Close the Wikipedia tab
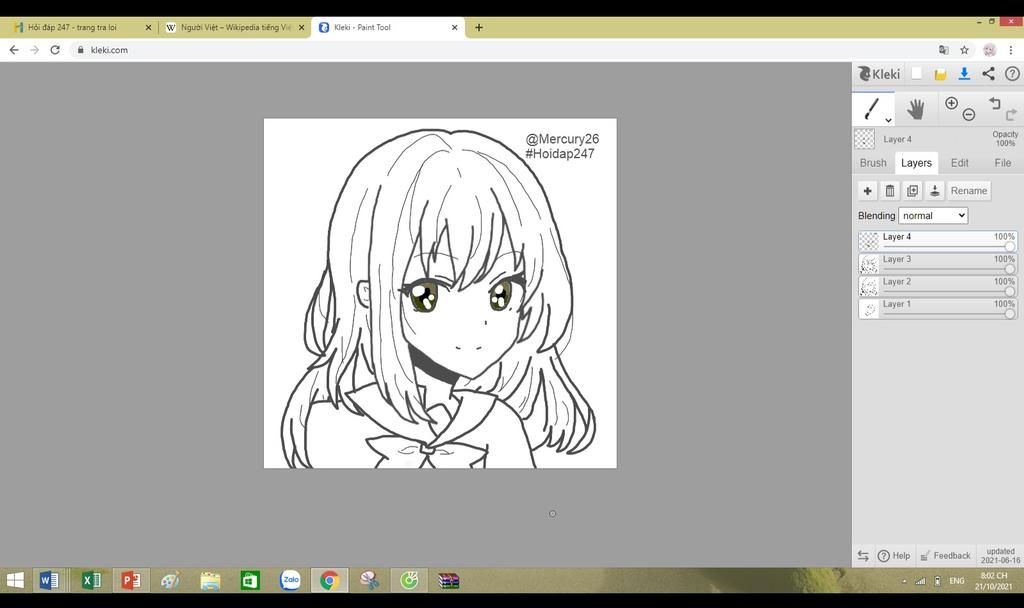This screenshot has width=1024, height=608. click(x=301, y=27)
